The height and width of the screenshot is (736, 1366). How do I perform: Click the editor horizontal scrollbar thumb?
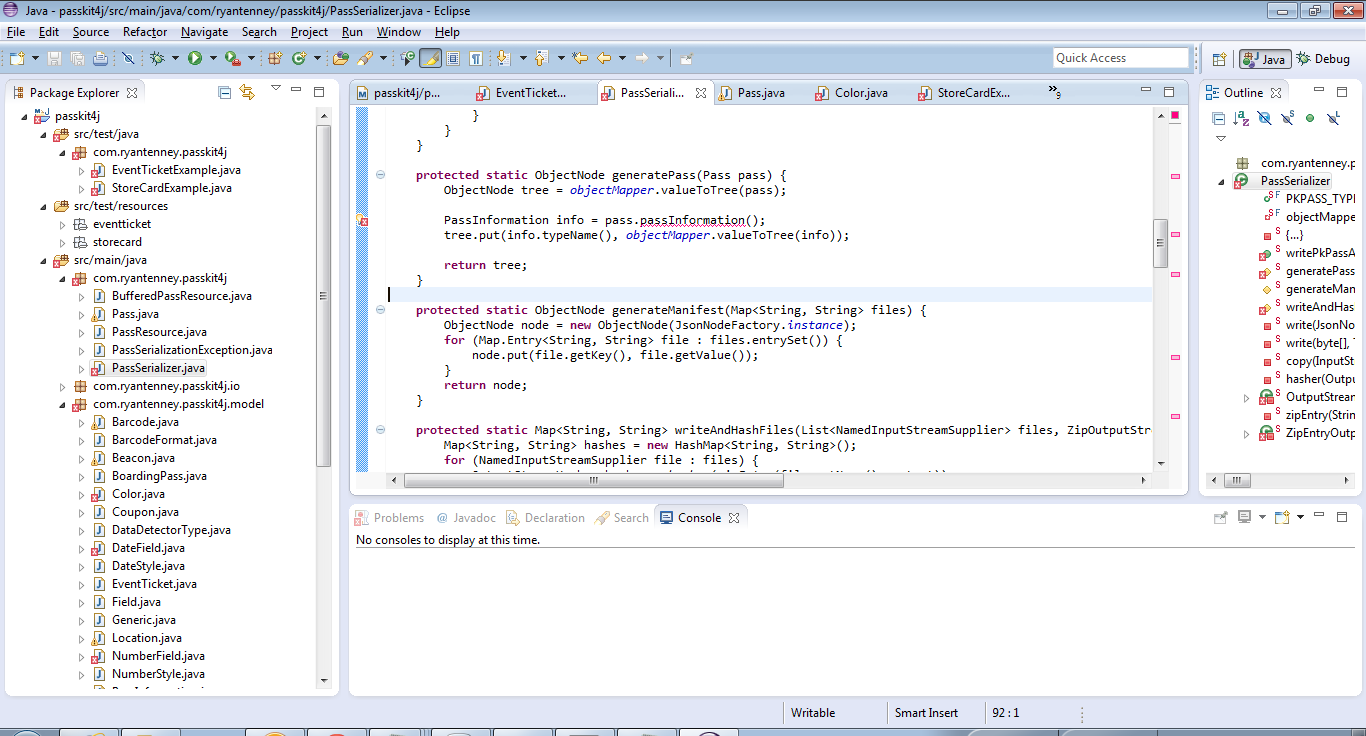pos(593,480)
